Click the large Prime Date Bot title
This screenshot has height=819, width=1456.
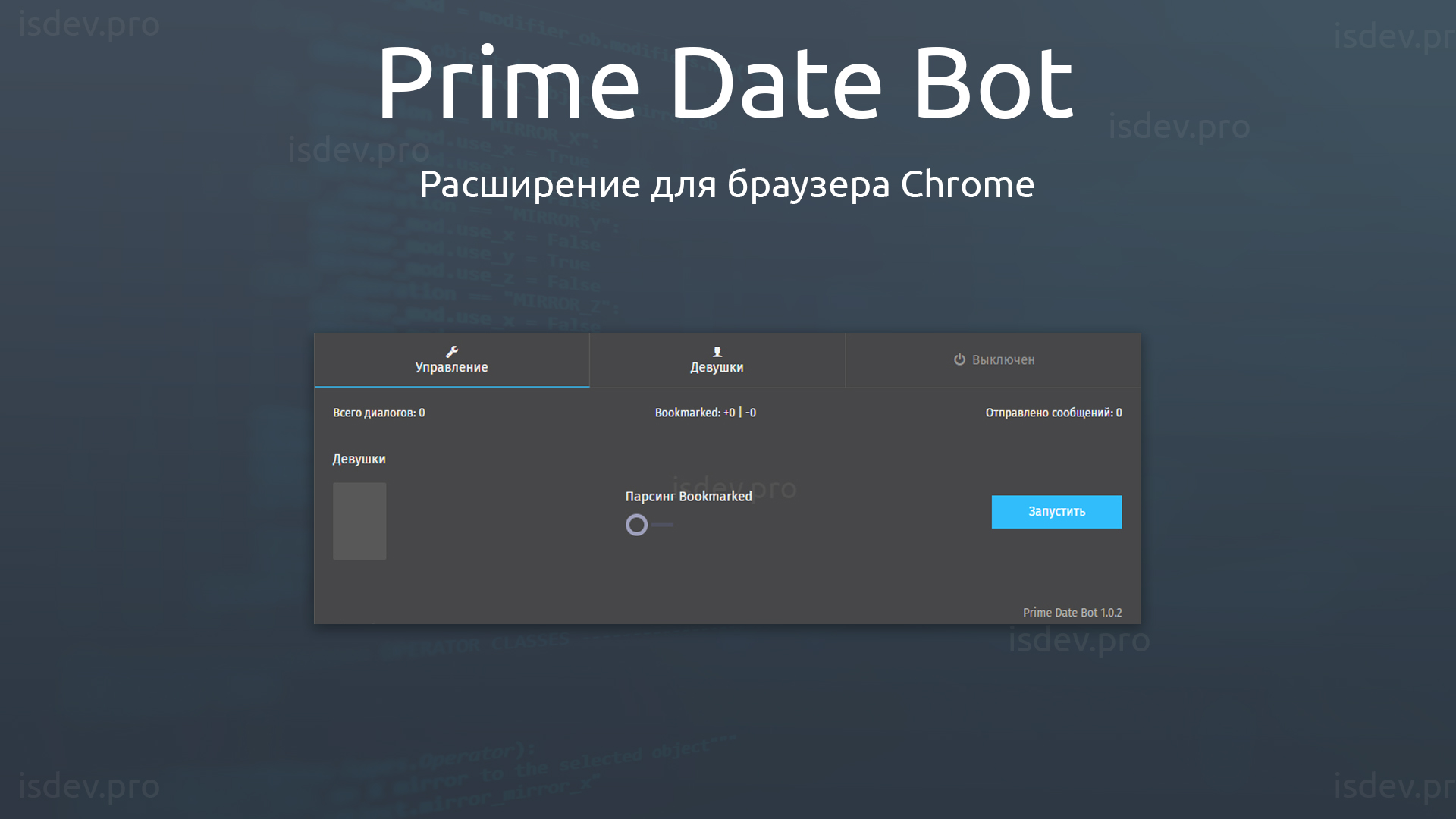pos(726,82)
